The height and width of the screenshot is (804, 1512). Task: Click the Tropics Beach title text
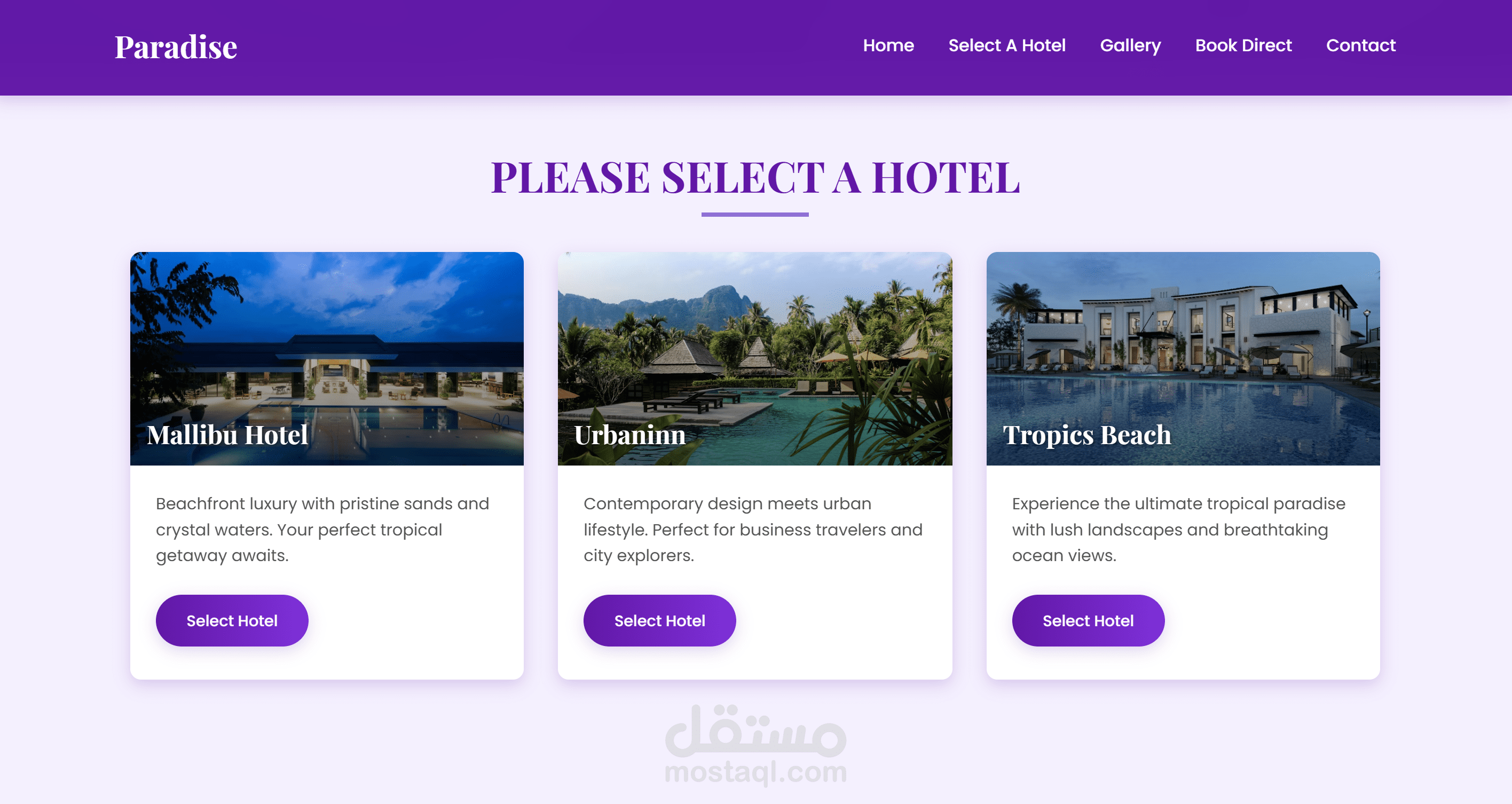tap(1086, 435)
